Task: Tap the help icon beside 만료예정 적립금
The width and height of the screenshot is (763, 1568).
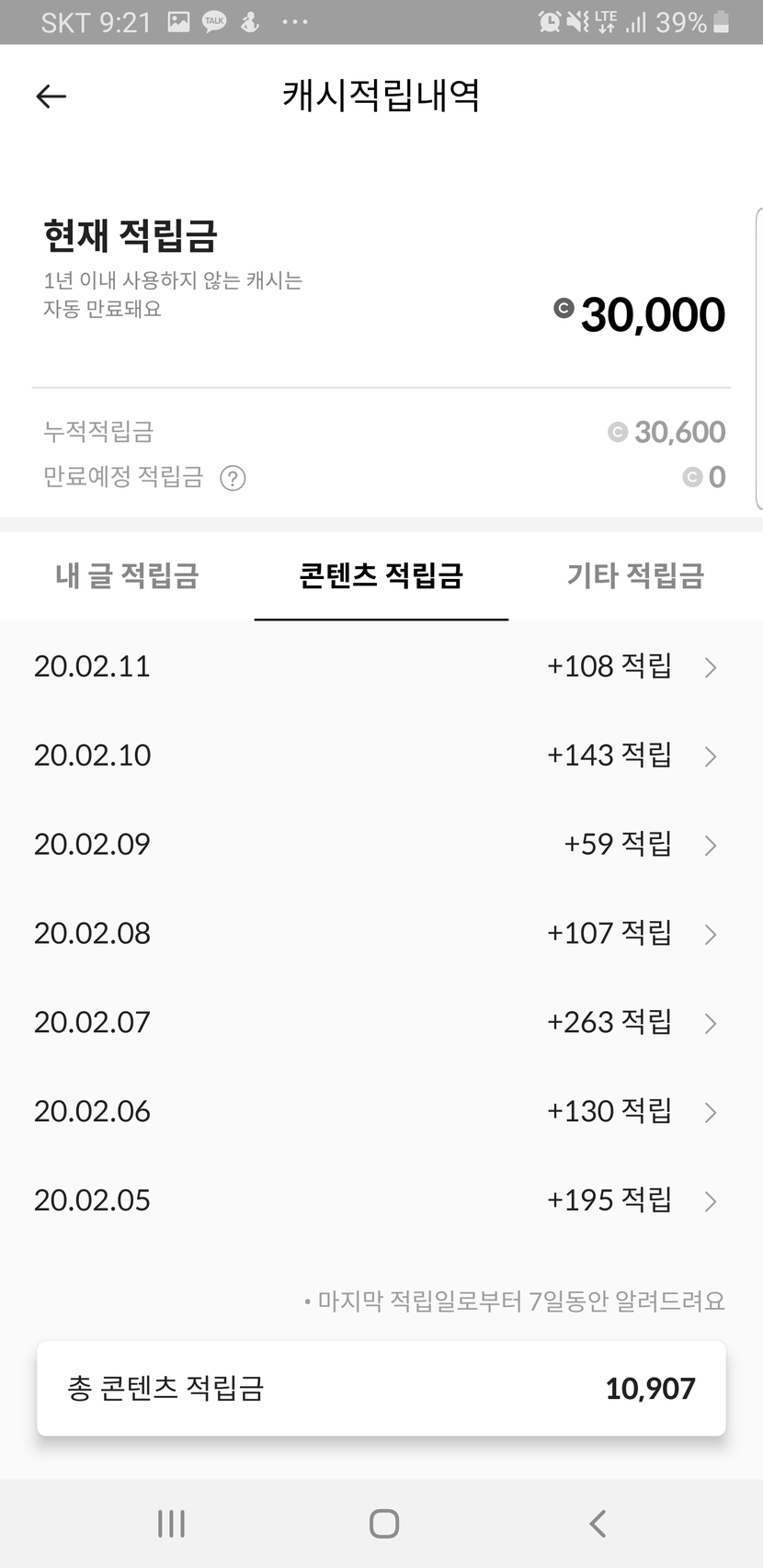Action: [233, 478]
